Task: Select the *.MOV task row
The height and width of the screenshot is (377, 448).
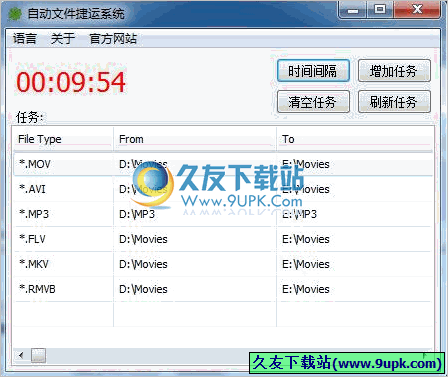Action: (x=223, y=164)
